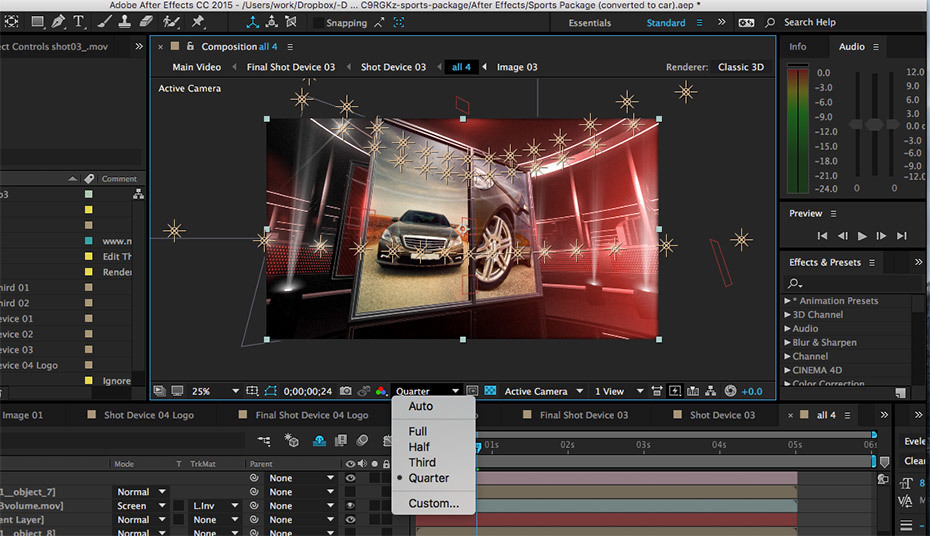Viewport: 930px width, 536px height.
Task: Toggle the transparency grid icon
Action: (x=490, y=391)
